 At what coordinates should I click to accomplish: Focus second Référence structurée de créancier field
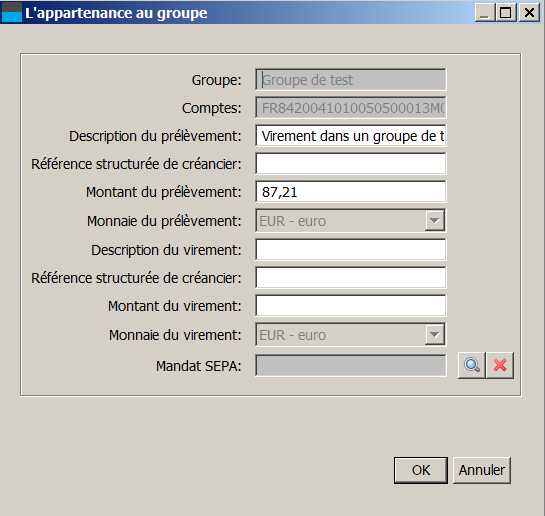tap(351, 278)
